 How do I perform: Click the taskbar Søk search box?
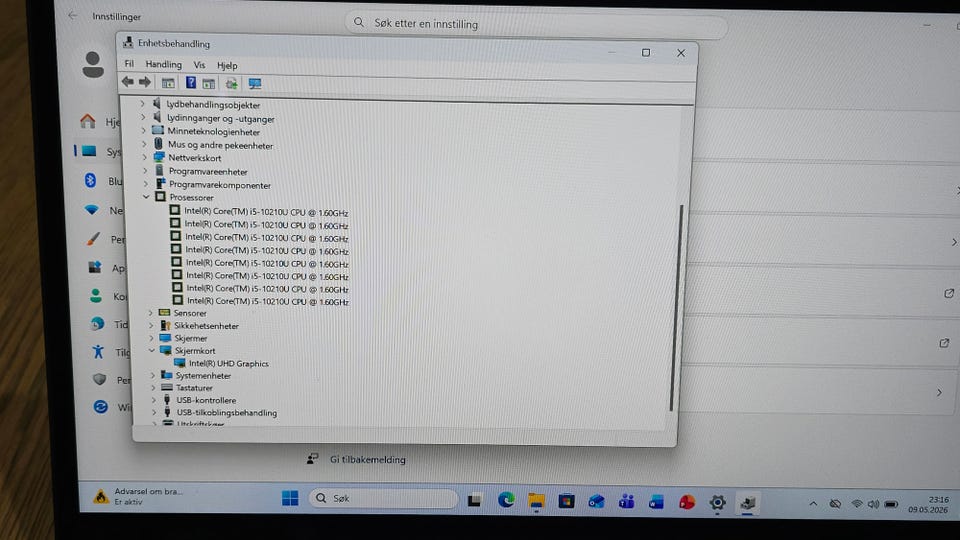click(384, 498)
